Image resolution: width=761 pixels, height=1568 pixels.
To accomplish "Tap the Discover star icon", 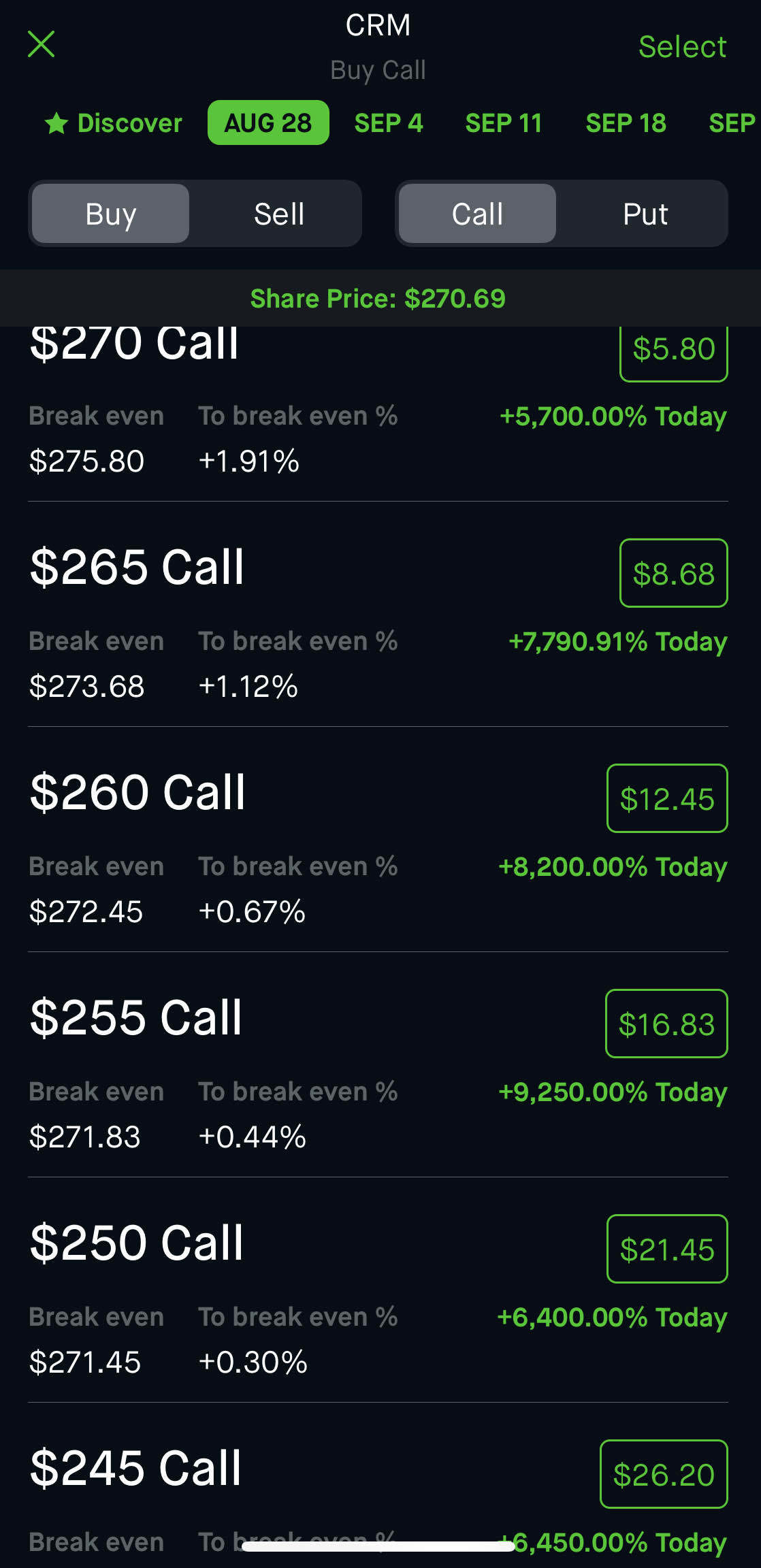I will 56,124.
